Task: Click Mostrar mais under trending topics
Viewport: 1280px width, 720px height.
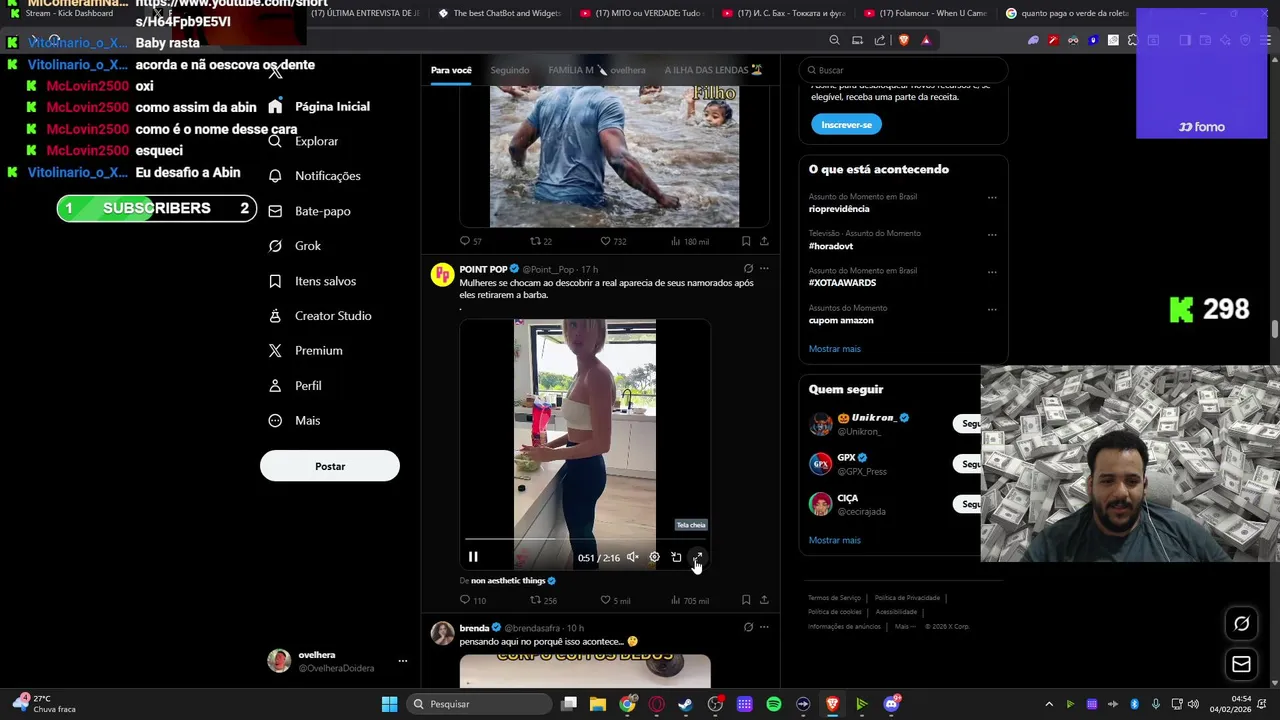Action: coord(834,349)
